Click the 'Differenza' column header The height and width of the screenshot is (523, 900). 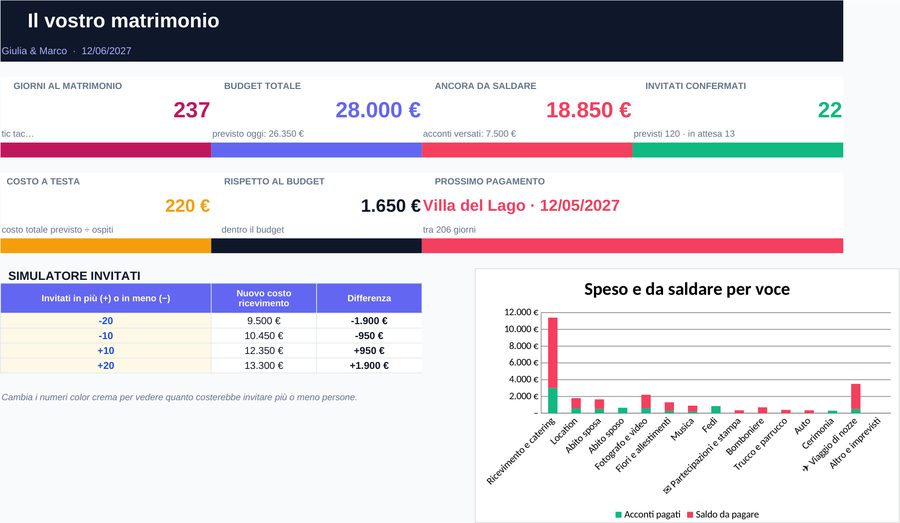click(x=369, y=298)
